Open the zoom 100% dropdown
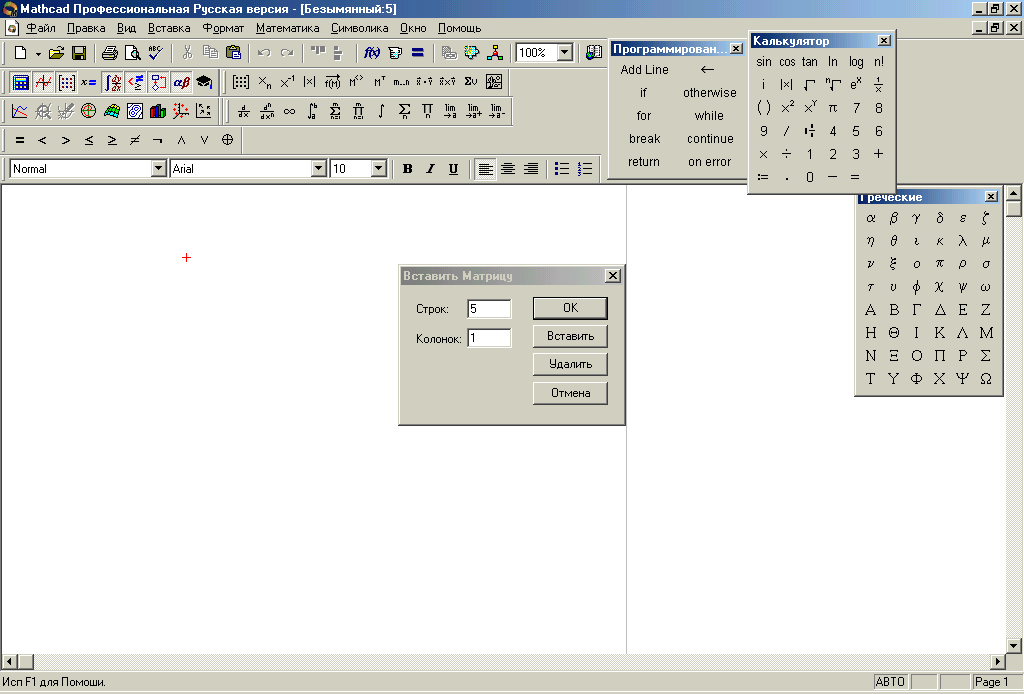The width and height of the screenshot is (1024, 694). (x=565, y=52)
